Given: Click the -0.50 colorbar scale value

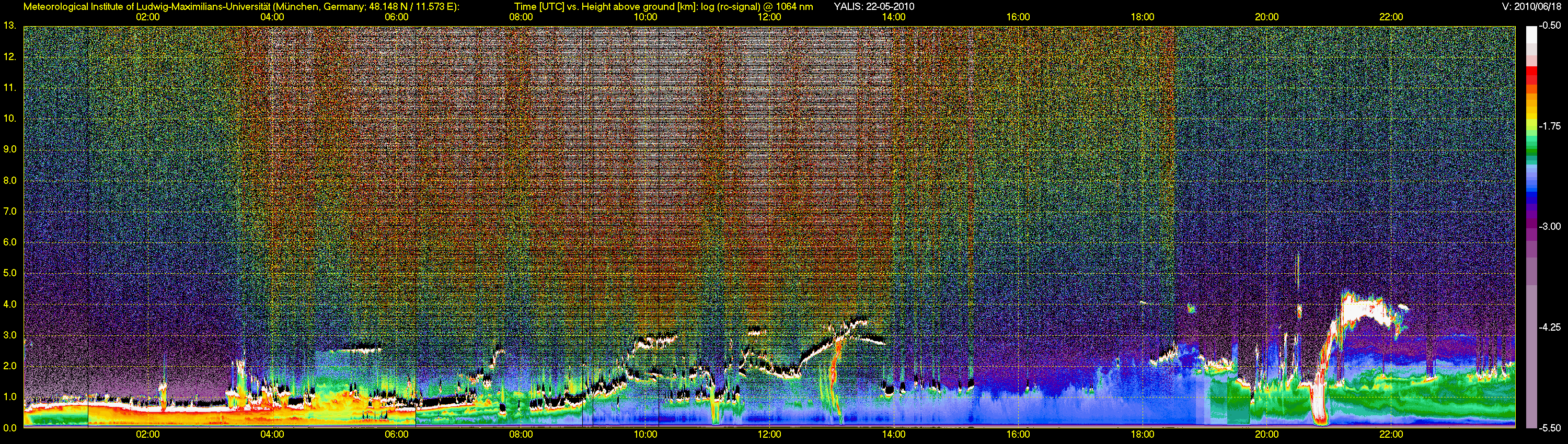Looking at the screenshot, I should tap(1550, 26).
